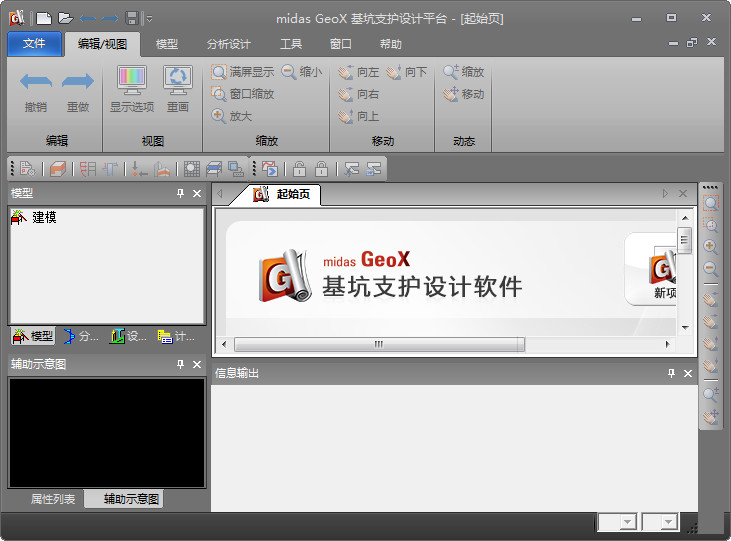Close the 信息输出 panel
This screenshot has width=731, height=541.
688,373
